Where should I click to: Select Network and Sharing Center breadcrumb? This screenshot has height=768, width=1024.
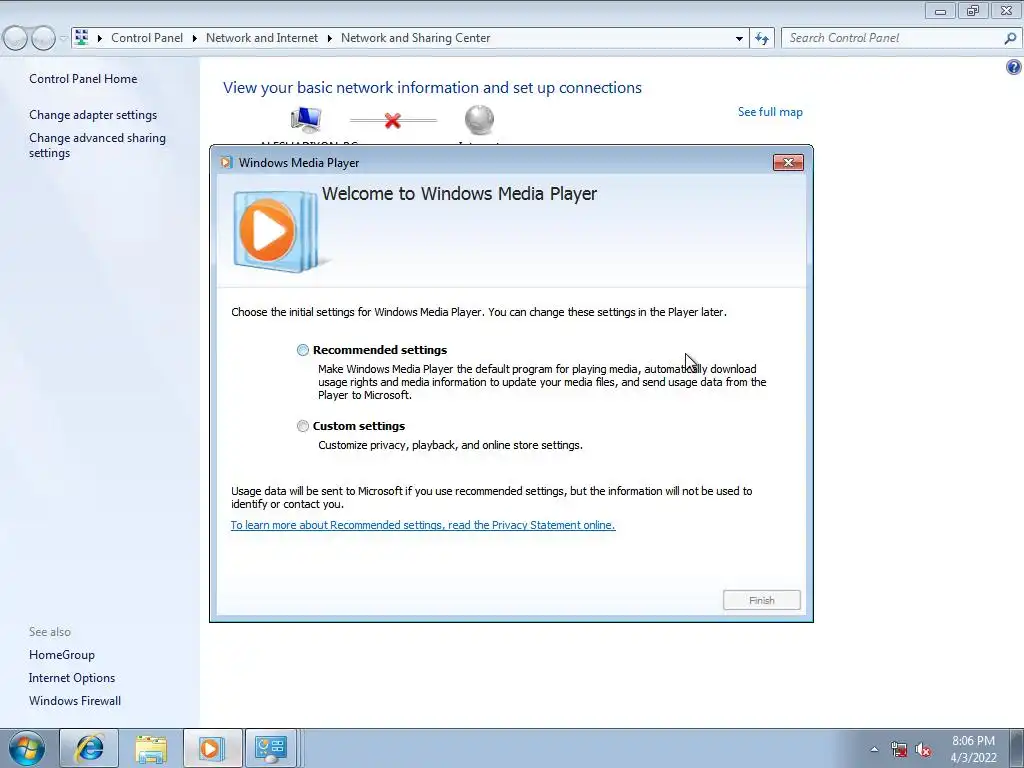[415, 38]
